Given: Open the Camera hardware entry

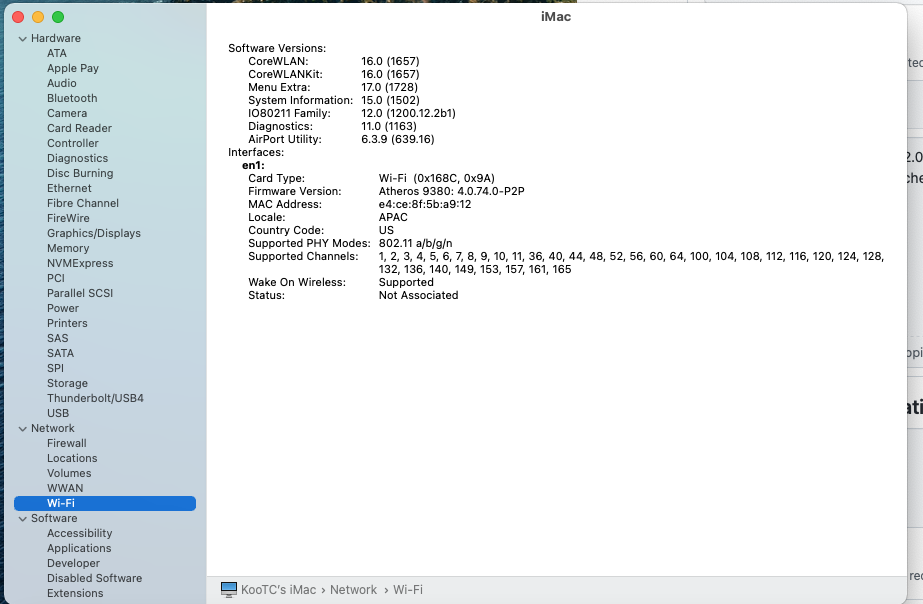Looking at the screenshot, I should click(x=67, y=113).
